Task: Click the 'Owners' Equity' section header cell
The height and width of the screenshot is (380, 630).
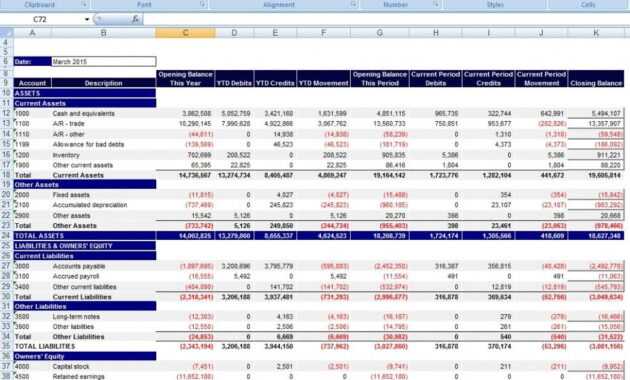Action: pyautogui.click(x=84, y=356)
